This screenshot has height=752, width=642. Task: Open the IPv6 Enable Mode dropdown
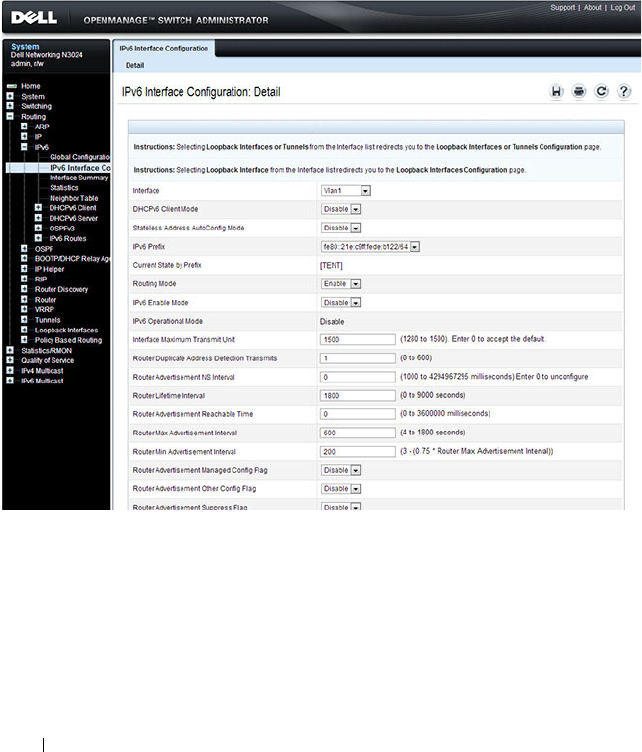click(341, 303)
